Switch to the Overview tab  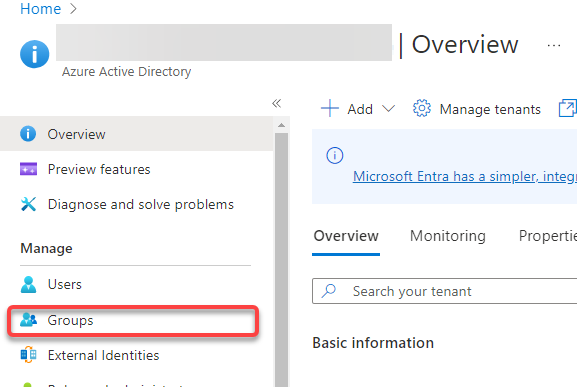[x=346, y=236]
